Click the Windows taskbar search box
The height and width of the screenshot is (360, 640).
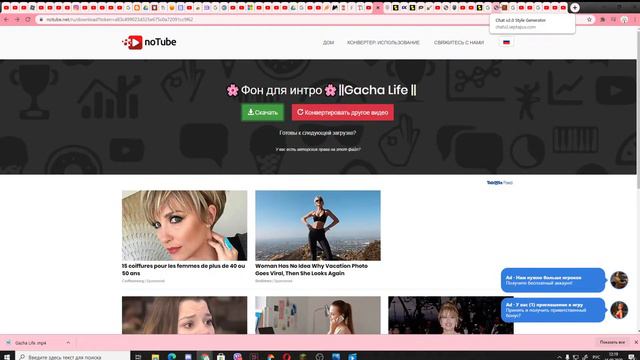(x=73, y=356)
